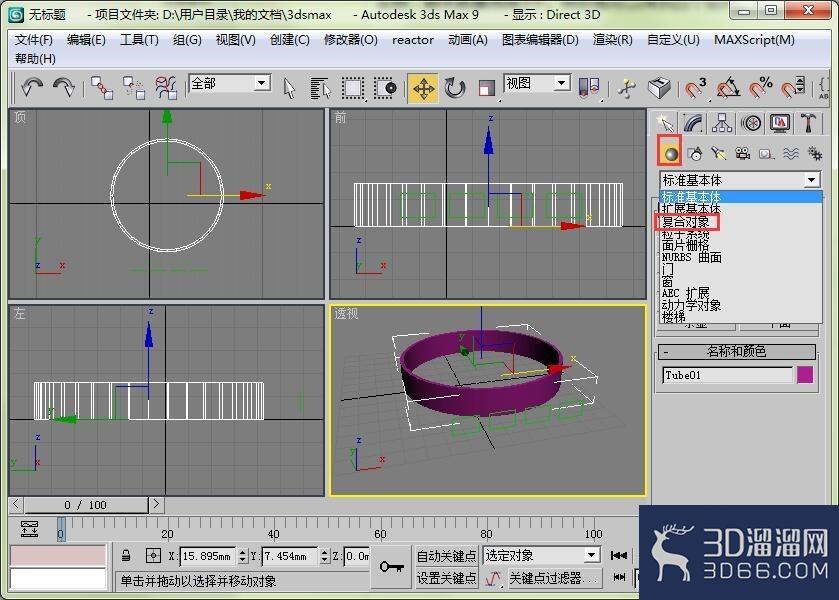Toggle Spinner Snap icon
The image size is (839, 600).
792,87
